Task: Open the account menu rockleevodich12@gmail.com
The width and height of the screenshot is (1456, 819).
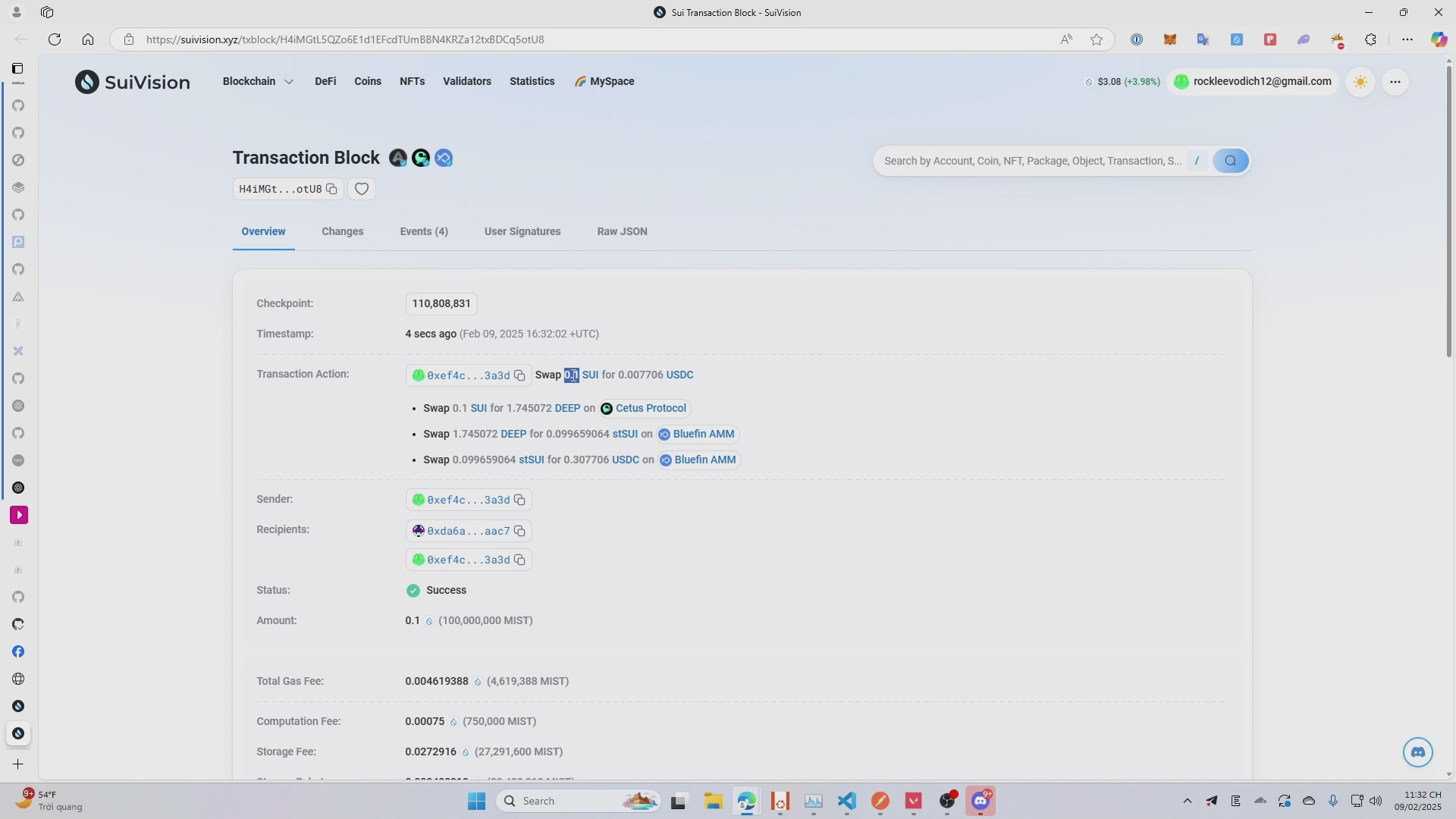Action: pyautogui.click(x=1252, y=81)
